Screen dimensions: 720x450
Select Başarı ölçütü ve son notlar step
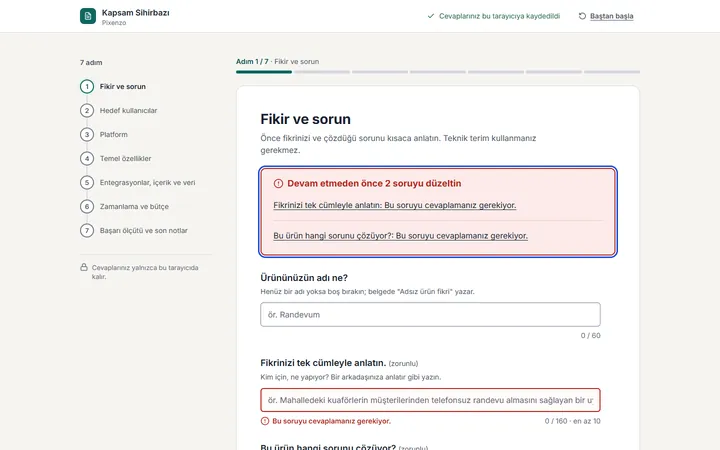click(144, 231)
